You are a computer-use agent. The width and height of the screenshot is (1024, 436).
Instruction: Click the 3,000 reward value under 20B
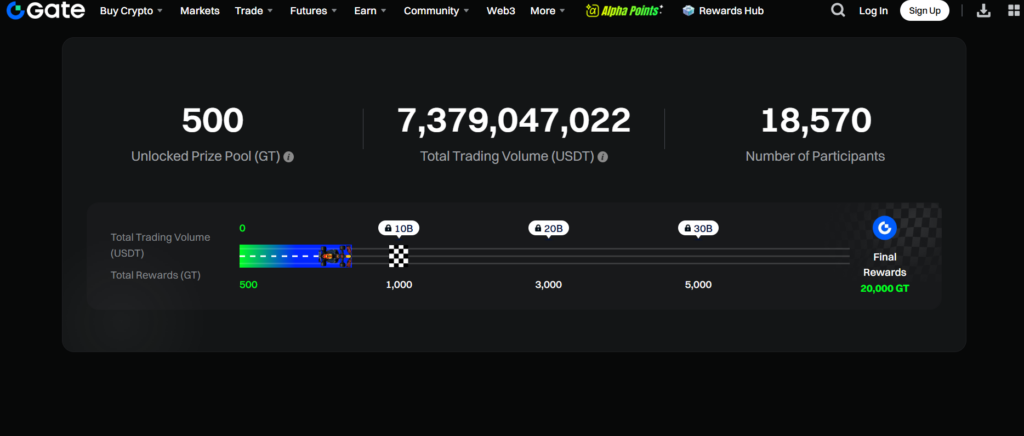tap(549, 285)
